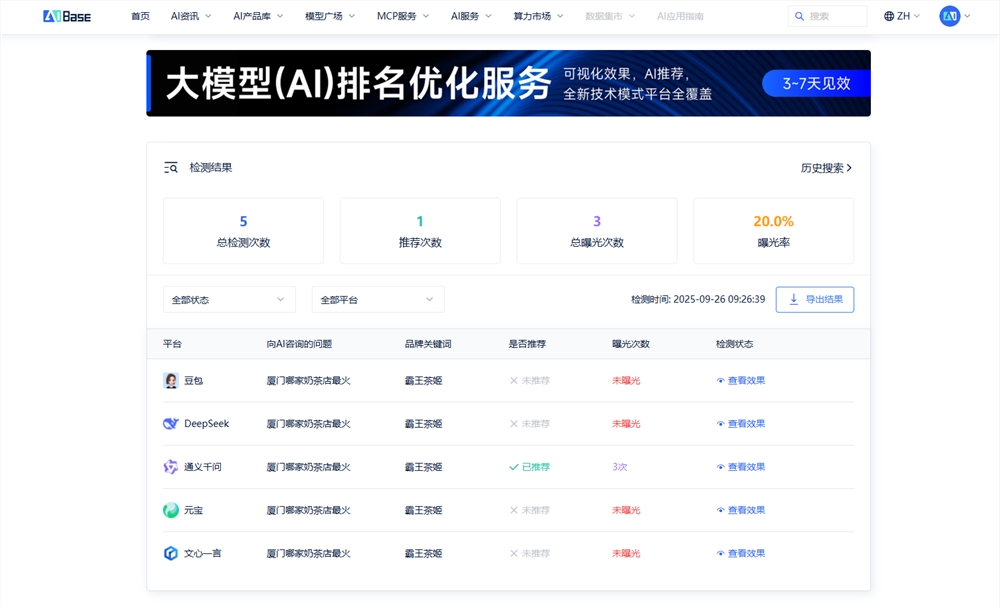This screenshot has height=607, width=1000.
Task: Click the 元宝 platform icon
Action: (x=171, y=510)
